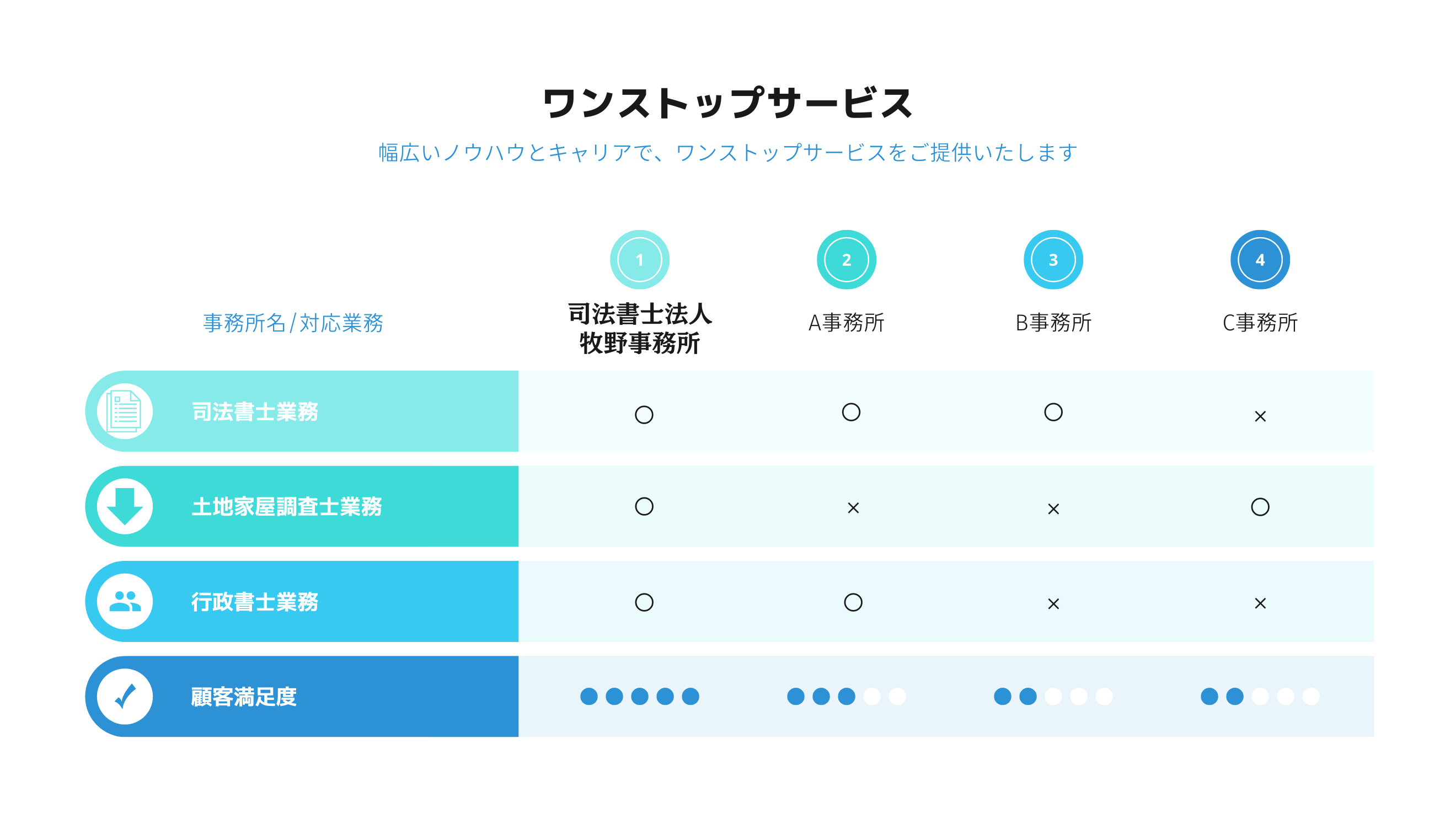
Task: Click the 事務所名/対応業務 header label
Action: (293, 323)
